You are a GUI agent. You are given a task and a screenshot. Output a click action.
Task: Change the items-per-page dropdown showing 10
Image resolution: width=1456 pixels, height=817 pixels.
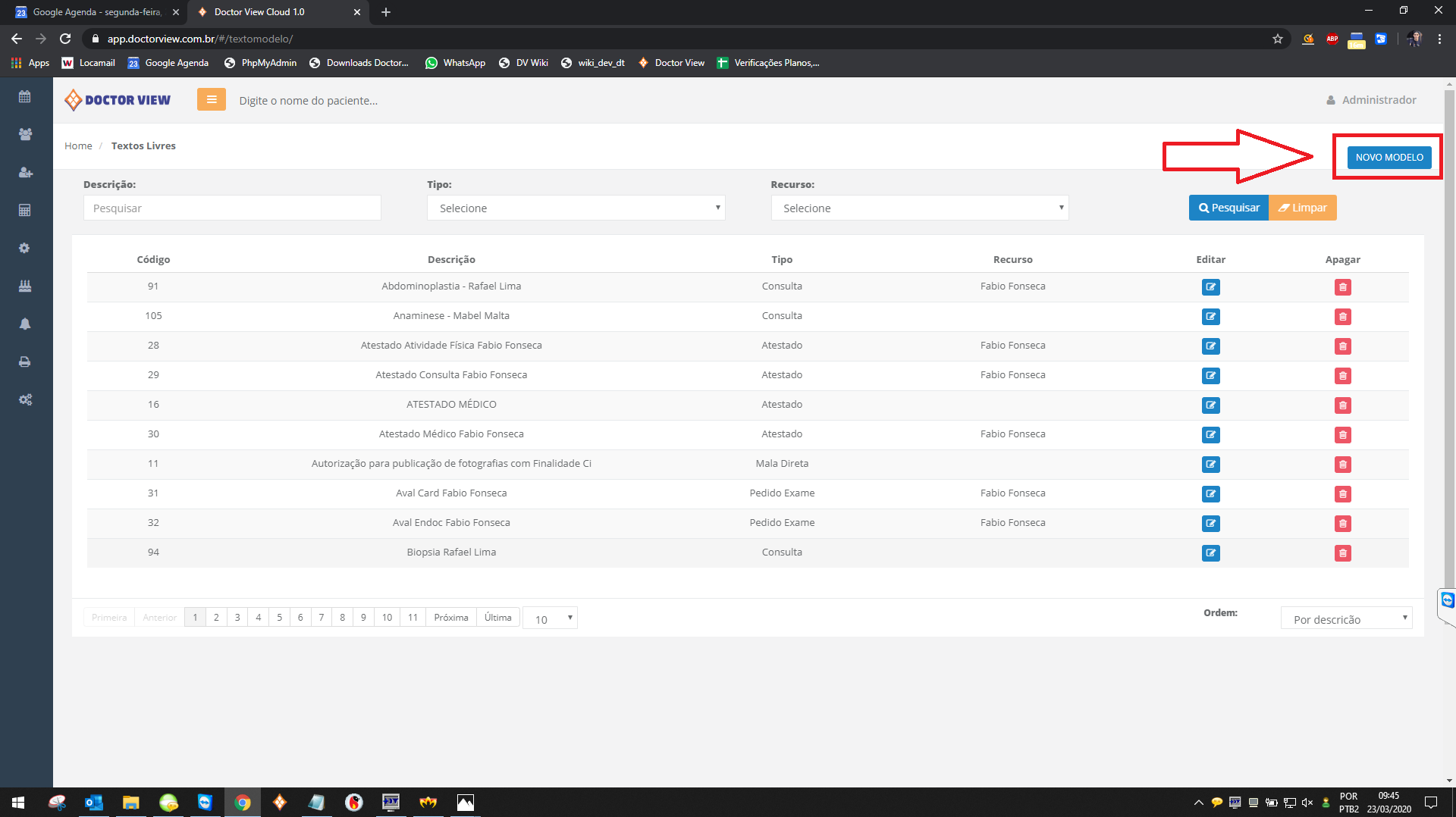click(550, 619)
